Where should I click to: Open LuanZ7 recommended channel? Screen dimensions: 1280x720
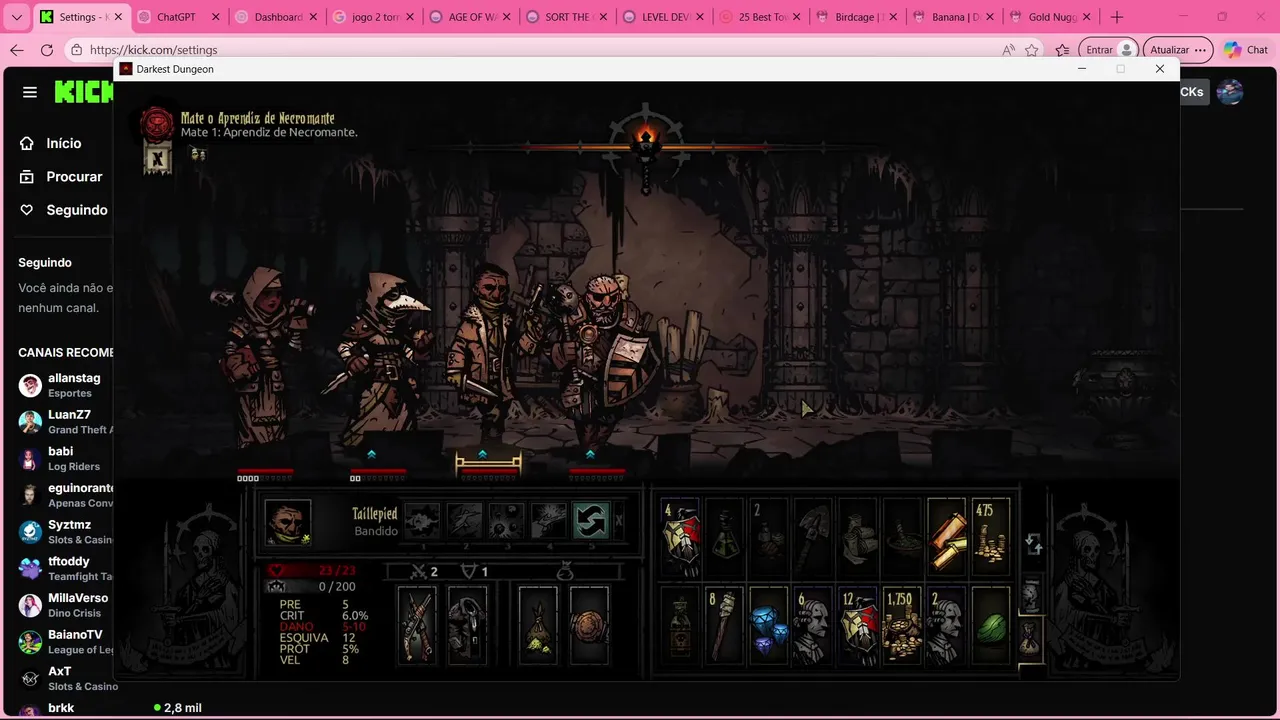[65, 422]
